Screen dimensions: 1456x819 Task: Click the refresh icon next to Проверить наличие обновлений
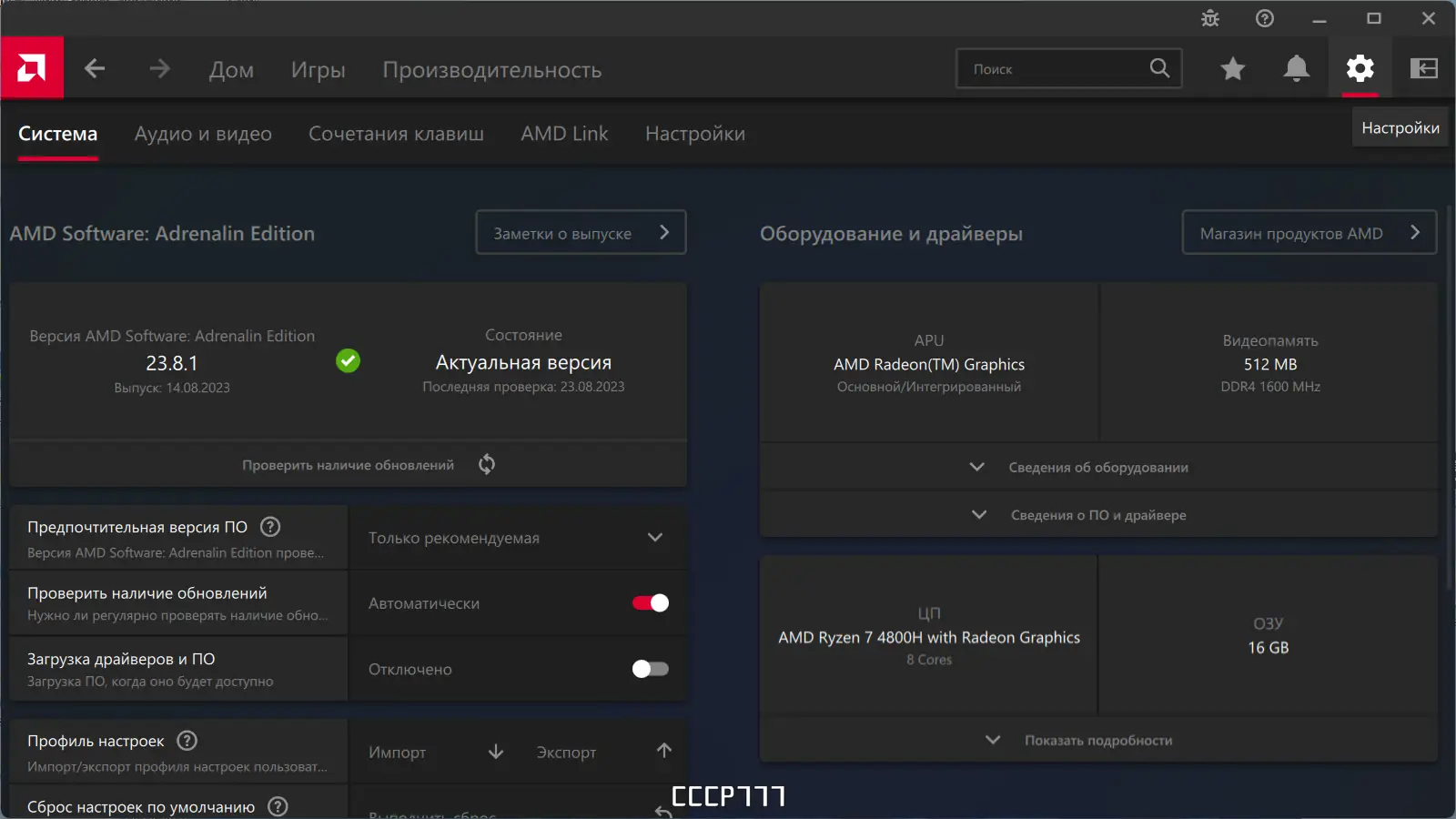click(x=486, y=464)
